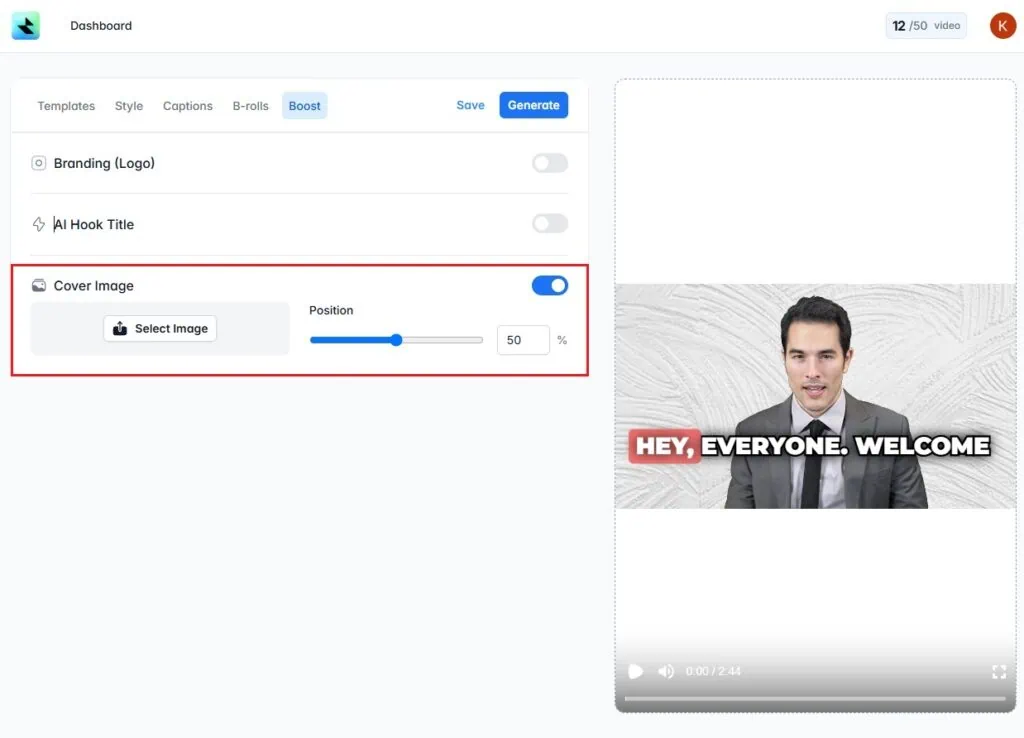Click the AI Hook Title lightning icon
1024x738 pixels.
(x=39, y=224)
